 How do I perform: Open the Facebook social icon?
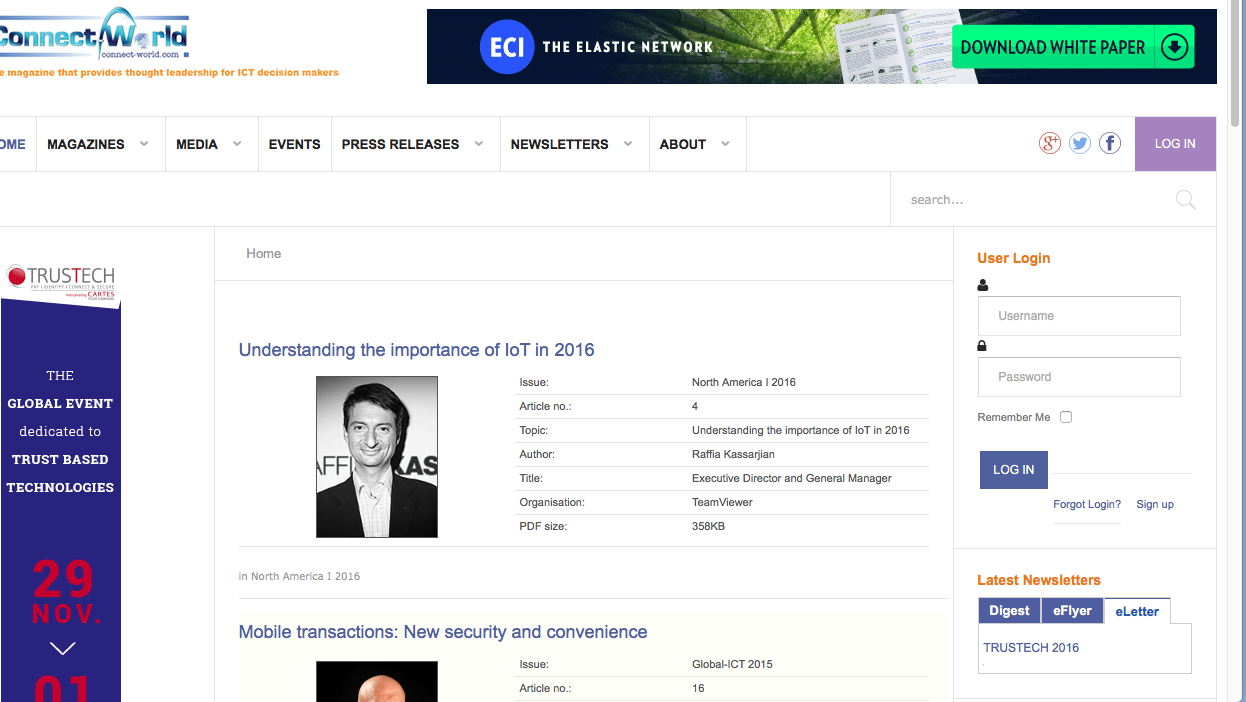click(x=1110, y=143)
